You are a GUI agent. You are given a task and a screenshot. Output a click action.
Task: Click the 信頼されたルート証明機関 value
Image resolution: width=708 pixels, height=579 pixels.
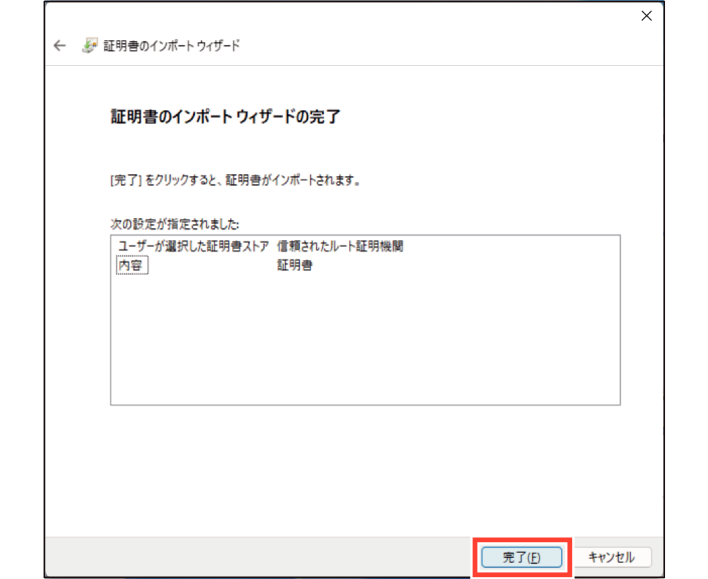(340, 247)
